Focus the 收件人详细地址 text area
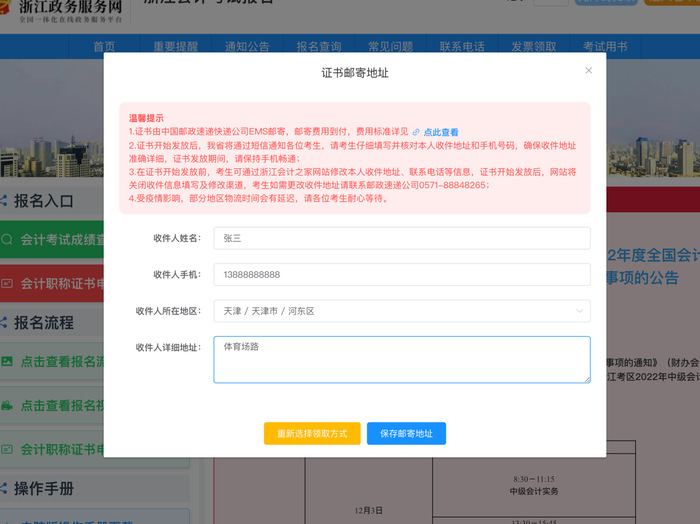Image resolution: width=700 pixels, height=524 pixels. click(400, 359)
